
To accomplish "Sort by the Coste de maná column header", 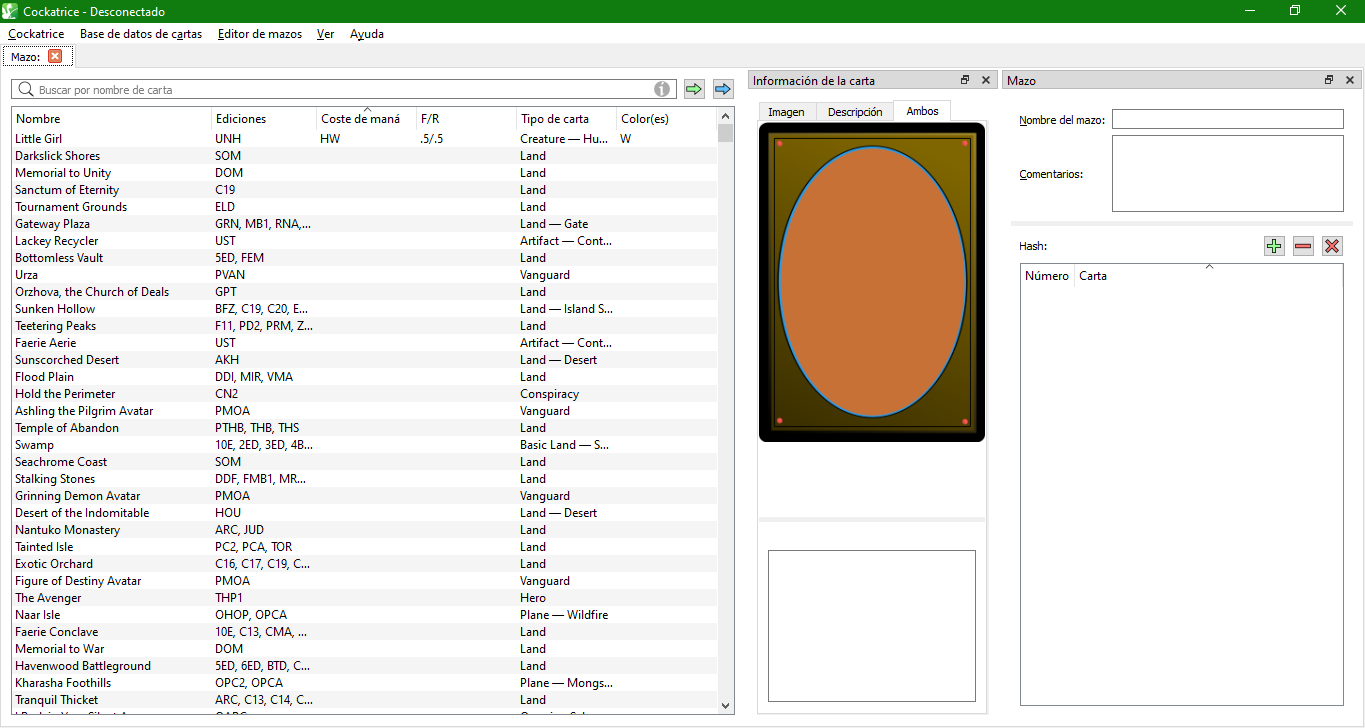I will coord(367,119).
